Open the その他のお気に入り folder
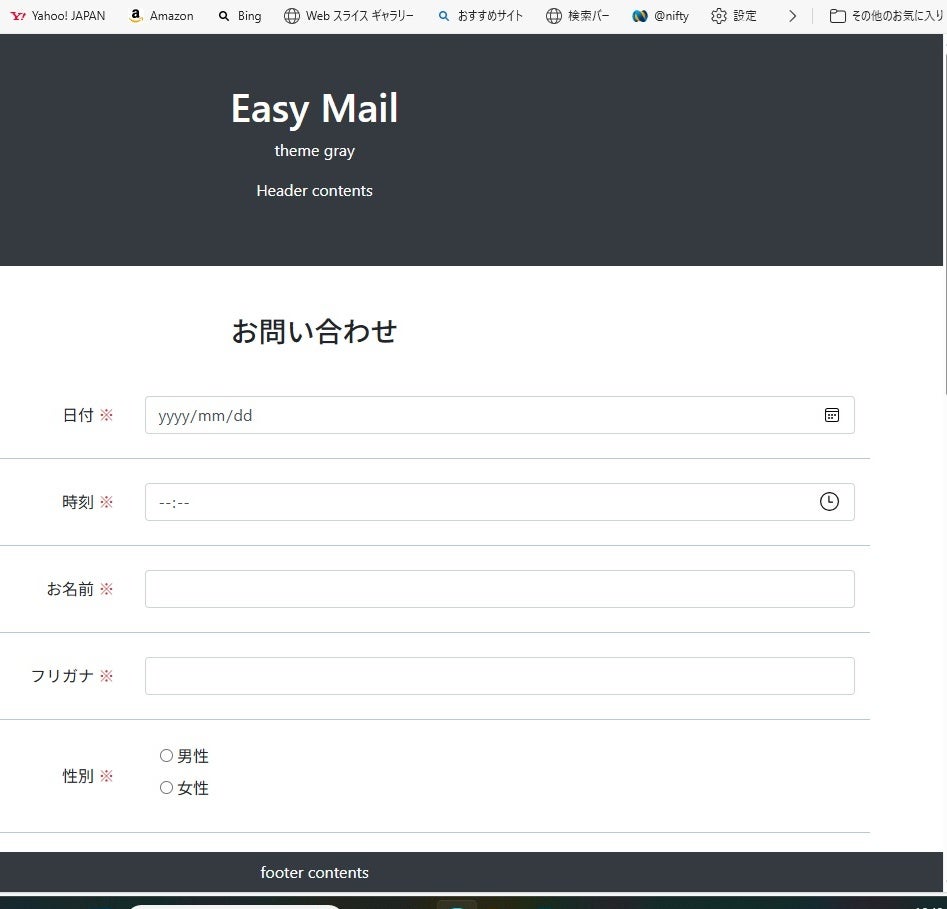This screenshot has height=909, width=947. tap(886, 16)
